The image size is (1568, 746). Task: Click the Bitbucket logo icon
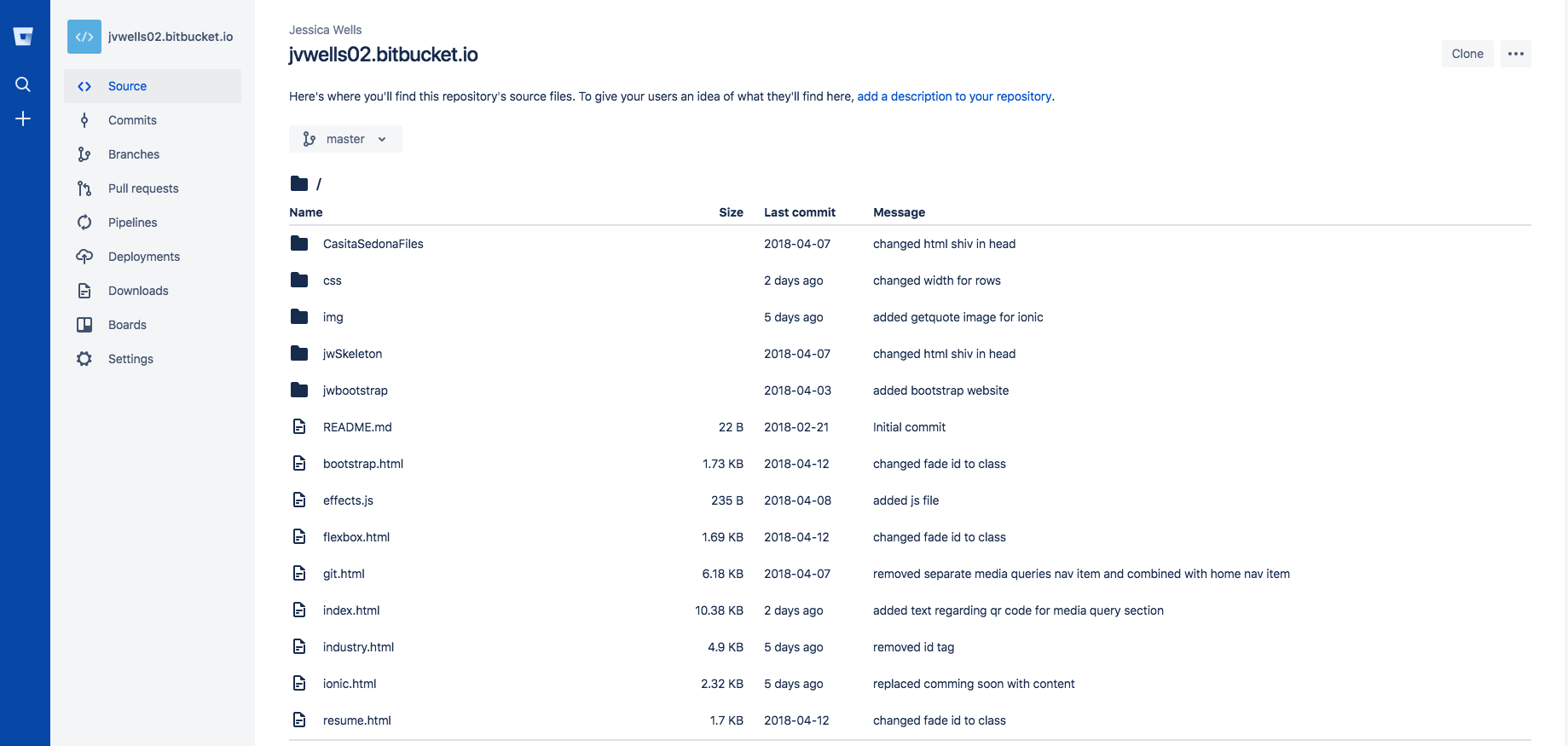(x=23, y=37)
